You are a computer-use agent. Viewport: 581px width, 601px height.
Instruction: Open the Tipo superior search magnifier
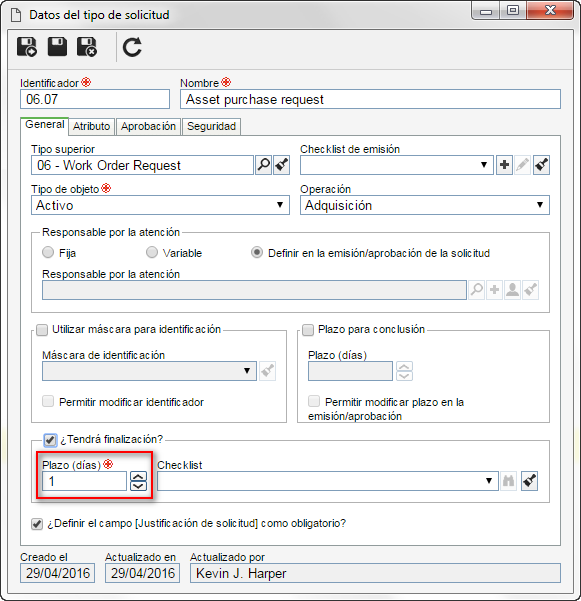[x=264, y=165]
